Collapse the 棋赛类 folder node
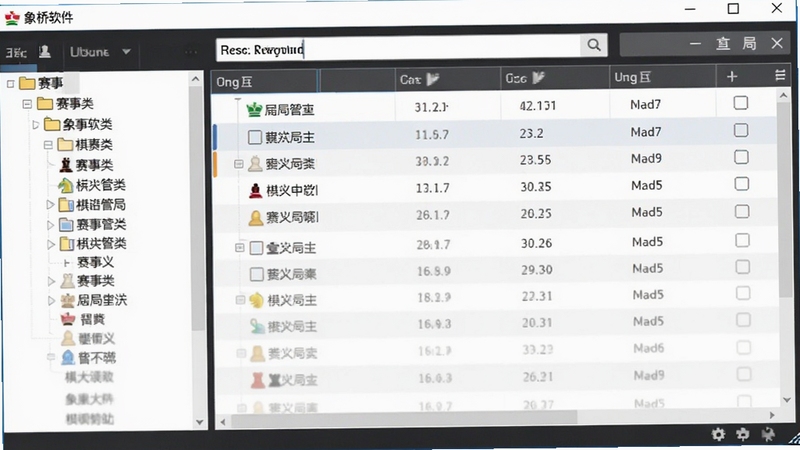800x450 pixels. (48, 145)
